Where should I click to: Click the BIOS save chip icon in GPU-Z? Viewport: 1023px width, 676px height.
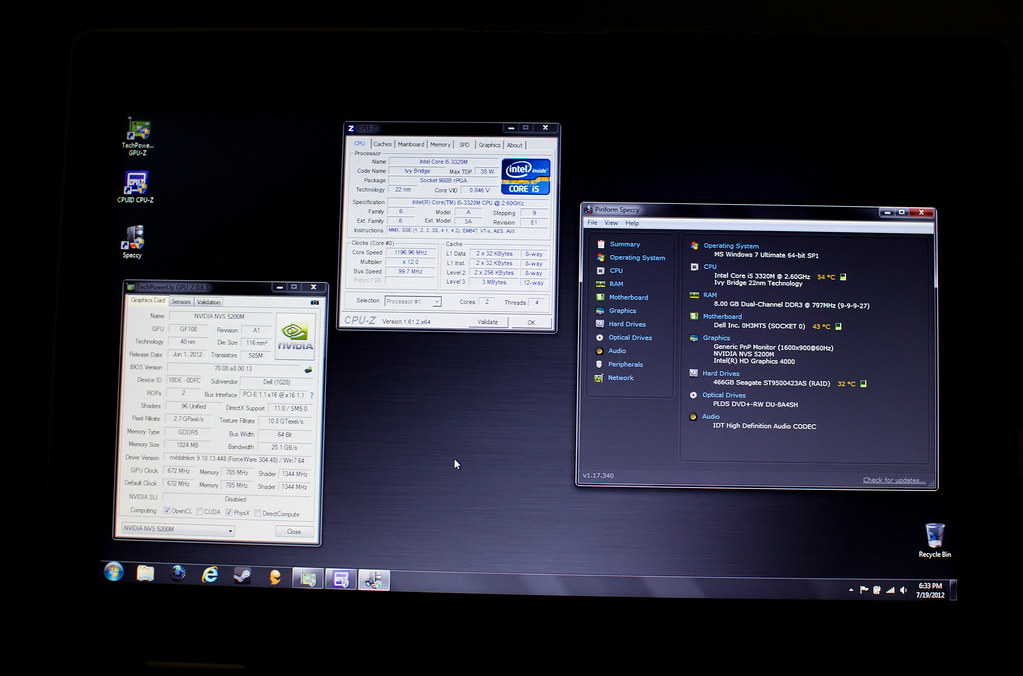tap(308, 369)
